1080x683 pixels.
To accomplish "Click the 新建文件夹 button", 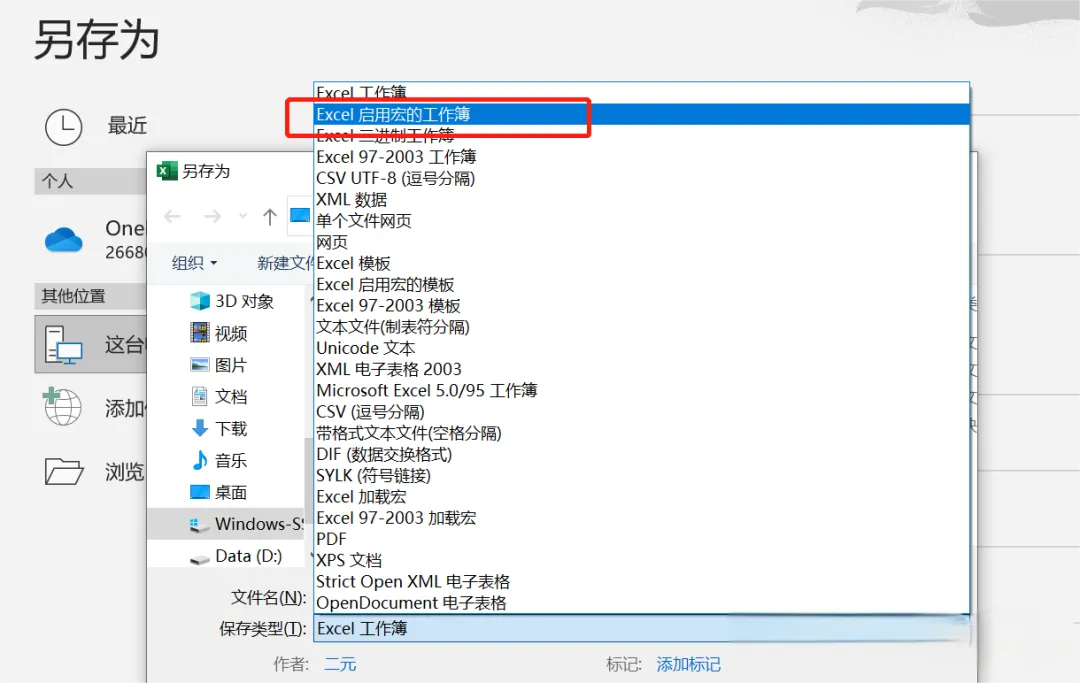I will point(284,263).
